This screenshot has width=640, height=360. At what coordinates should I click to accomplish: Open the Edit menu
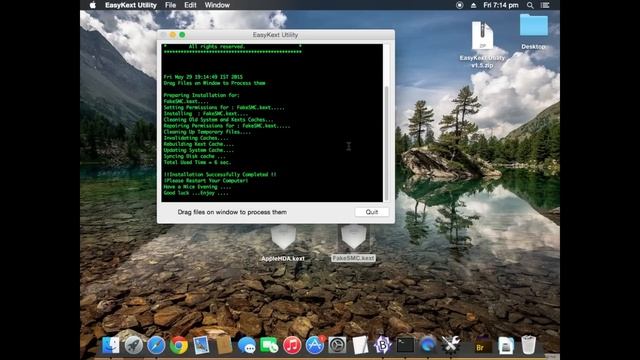tap(190, 5)
